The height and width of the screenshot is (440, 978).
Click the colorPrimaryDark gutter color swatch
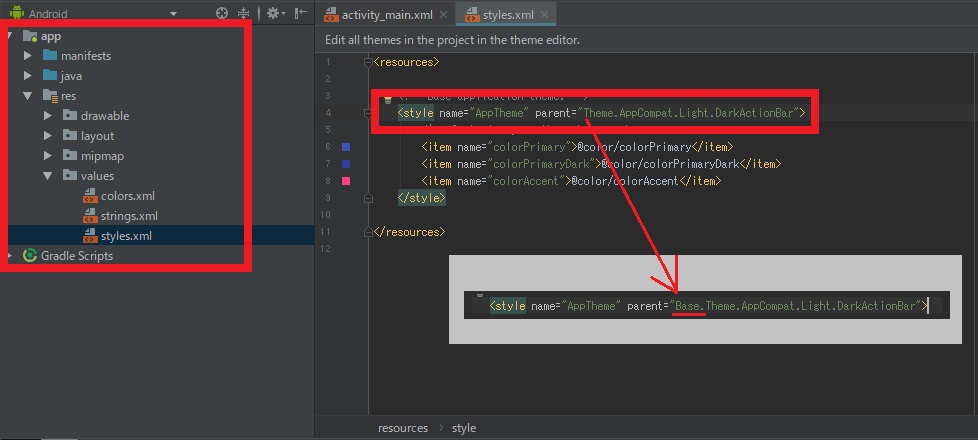point(346,164)
